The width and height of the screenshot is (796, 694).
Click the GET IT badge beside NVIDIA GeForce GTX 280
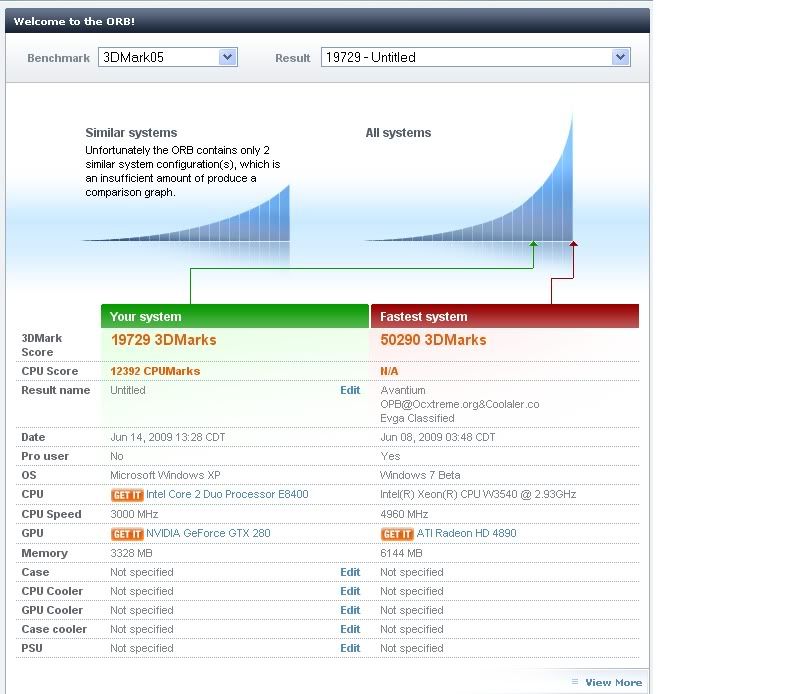pyautogui.click(x=127, y=534)
